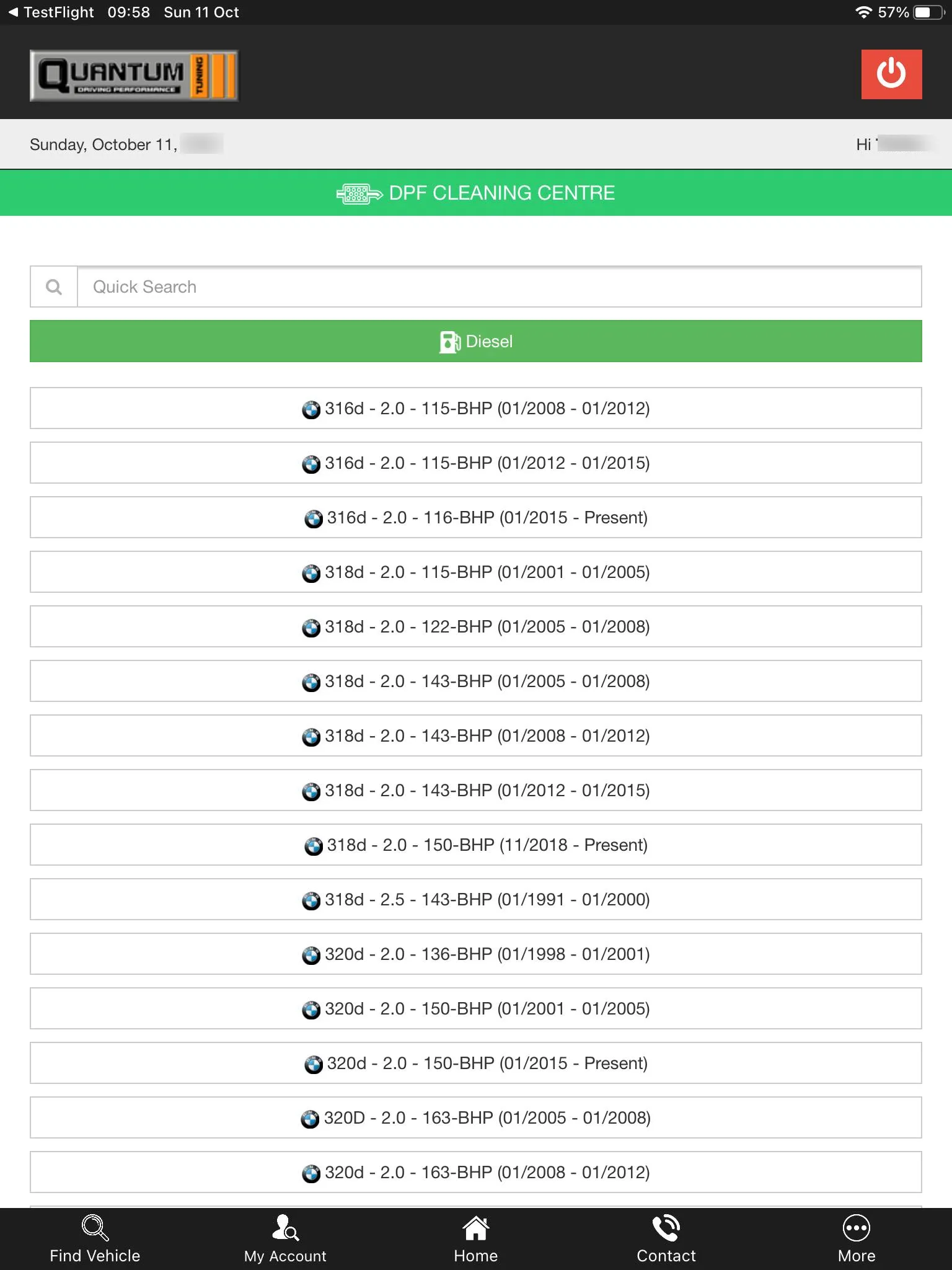Select 320d 150-BHP (01/2001 - 01/2005)
The width and height of the screenshot is (952, 1270).
[x=476, y=1008]
